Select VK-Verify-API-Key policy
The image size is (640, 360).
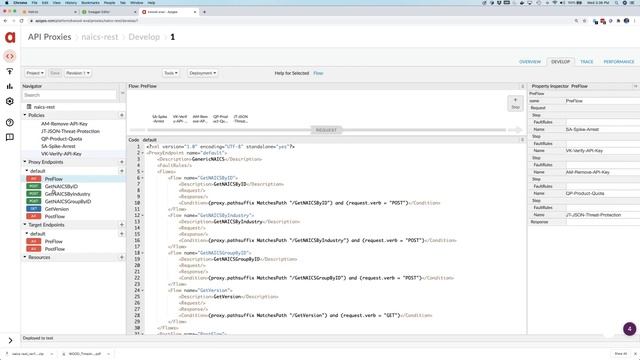61,154
